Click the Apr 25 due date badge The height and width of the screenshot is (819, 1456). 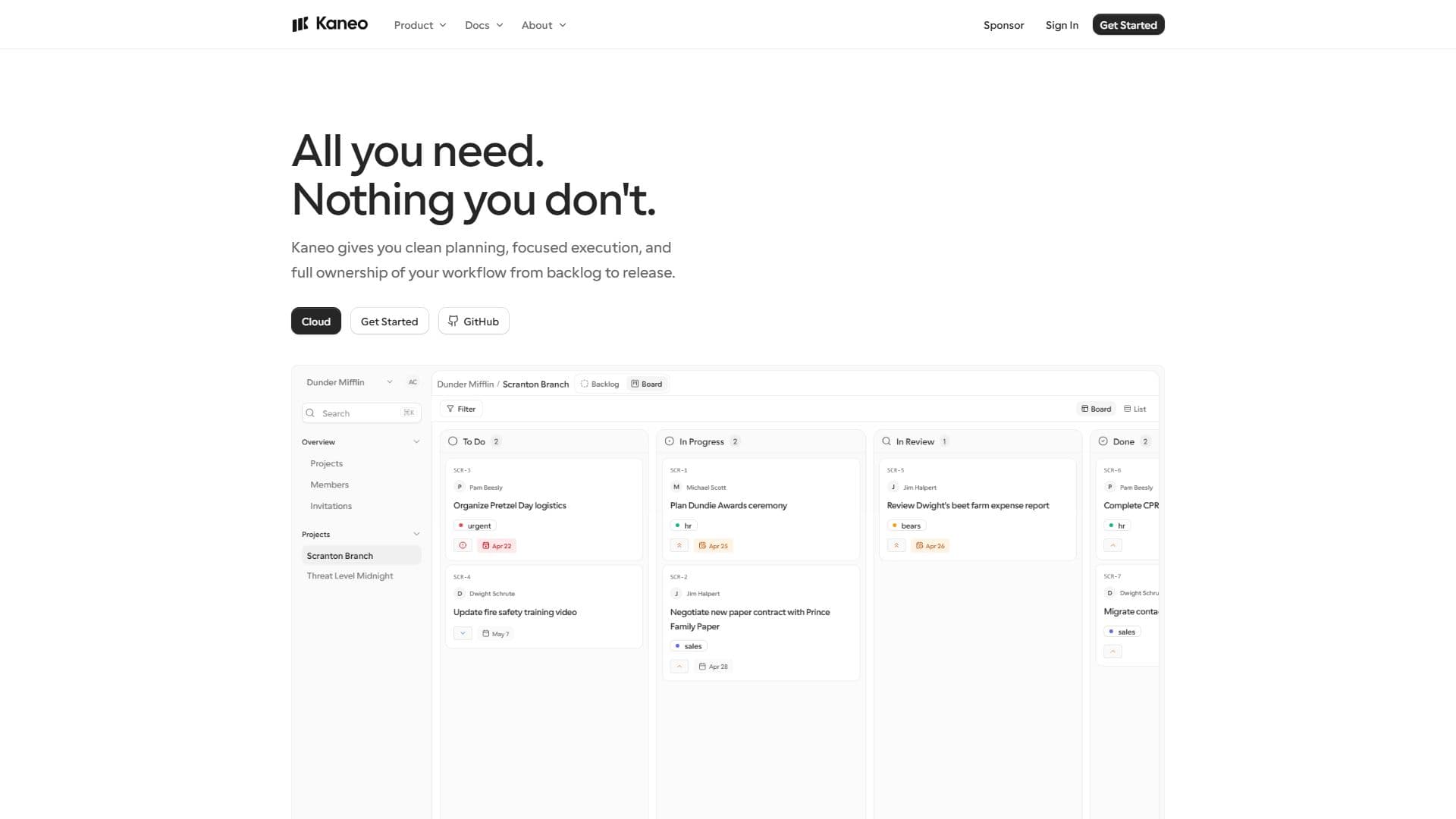714,546
